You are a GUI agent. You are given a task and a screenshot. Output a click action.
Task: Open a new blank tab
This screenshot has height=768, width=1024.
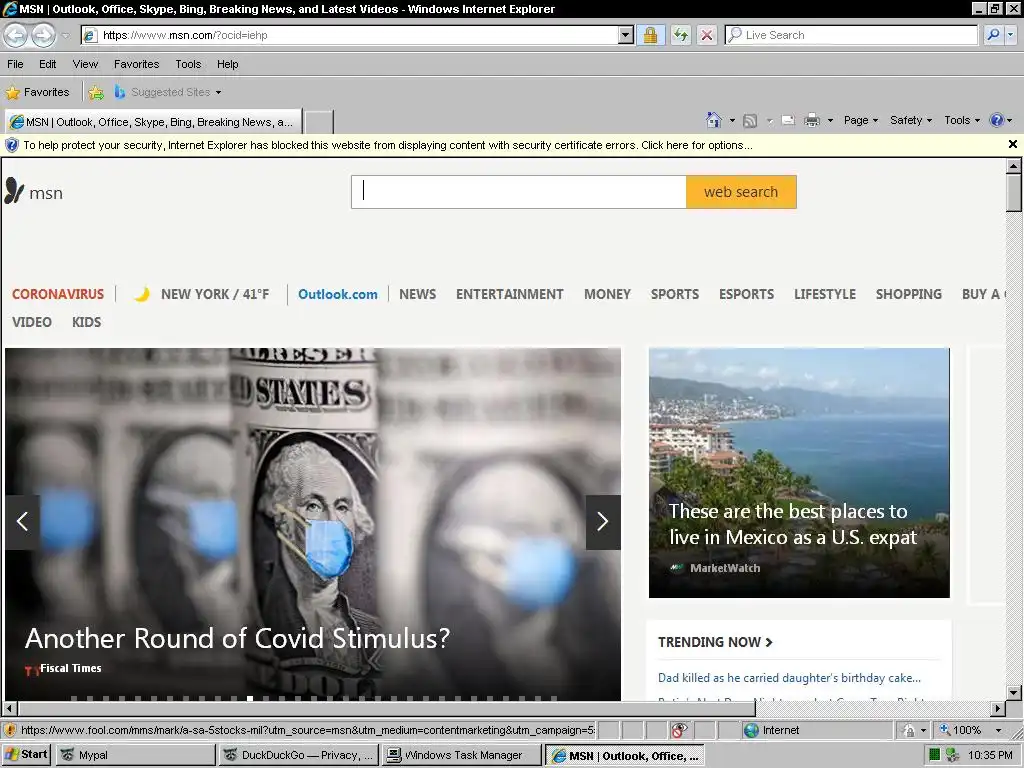319,122
